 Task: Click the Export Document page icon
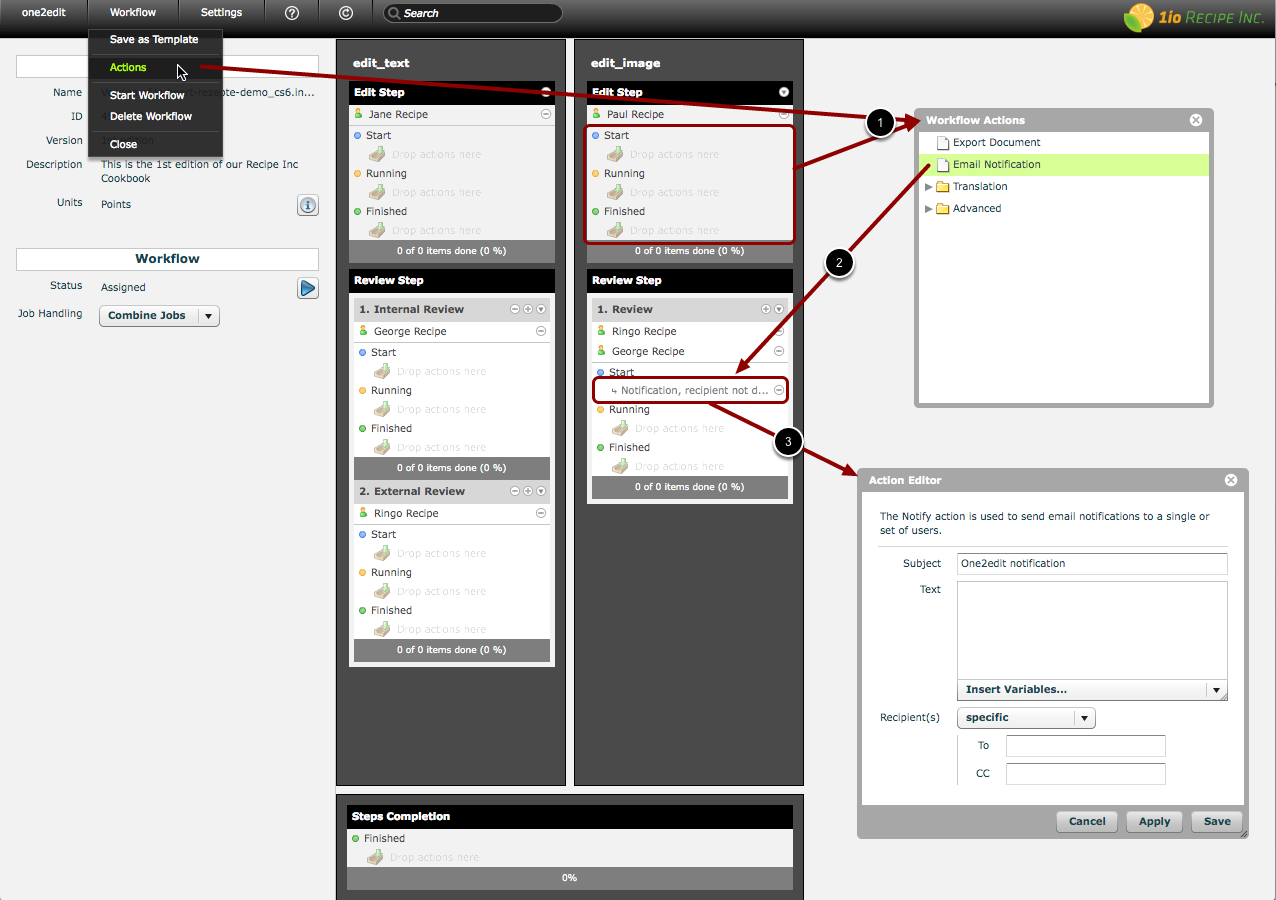941,142
